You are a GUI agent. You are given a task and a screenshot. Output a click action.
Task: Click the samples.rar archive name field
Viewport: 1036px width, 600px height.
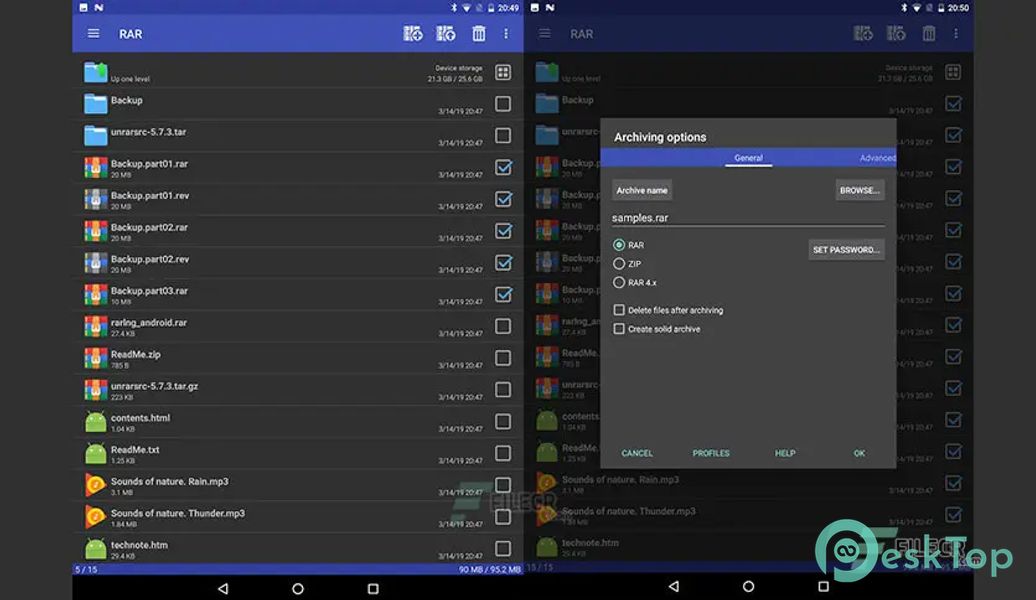point(747,217)
